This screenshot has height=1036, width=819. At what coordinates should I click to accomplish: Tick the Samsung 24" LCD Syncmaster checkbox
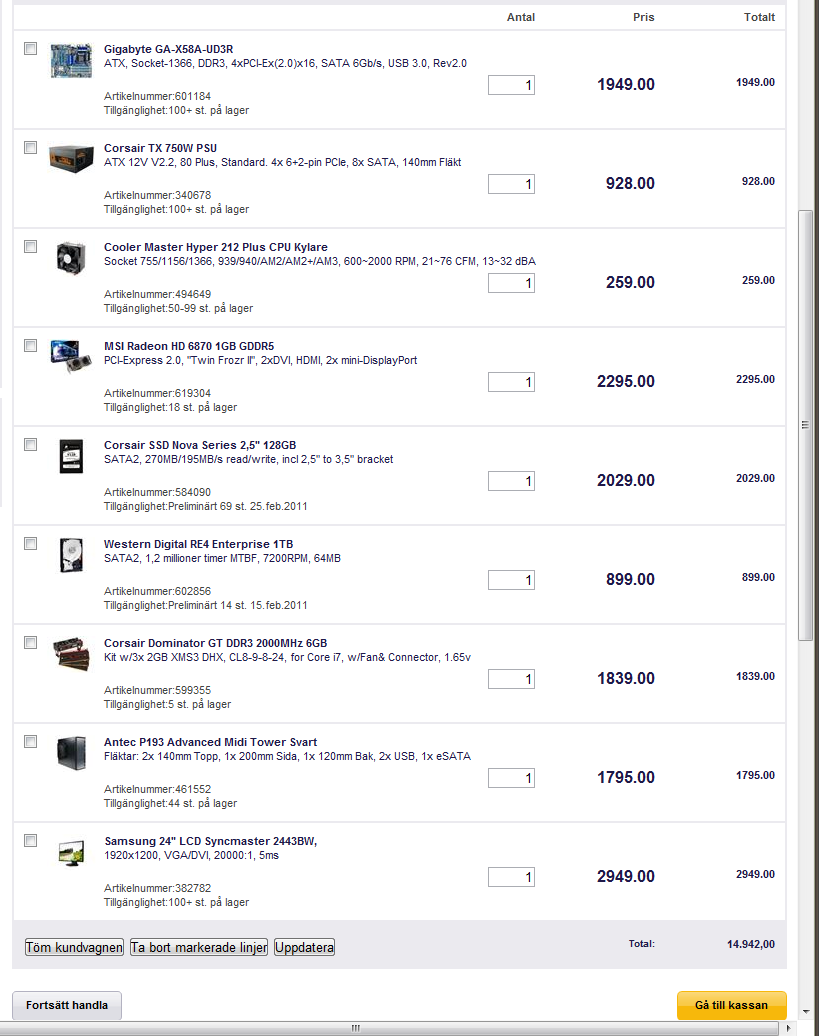point(30,841)
